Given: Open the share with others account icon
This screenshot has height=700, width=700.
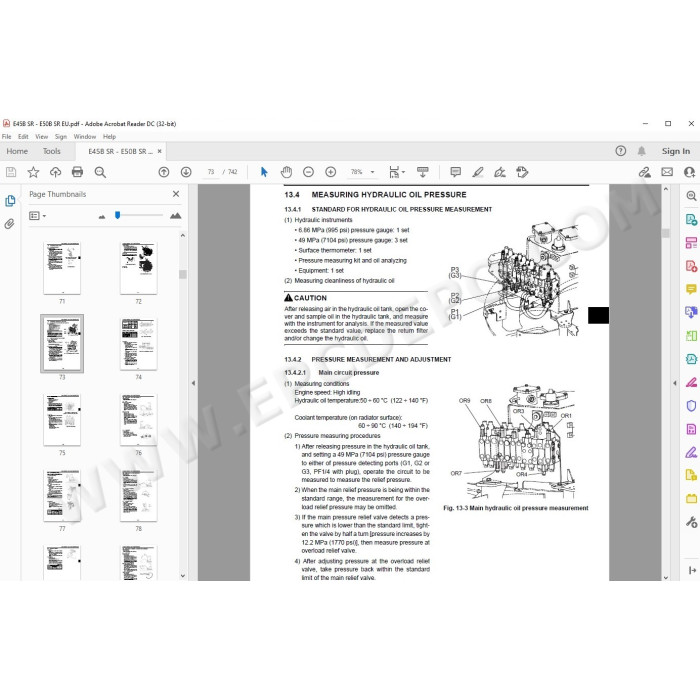Looking at the screenshot, I should coord(689,172).
